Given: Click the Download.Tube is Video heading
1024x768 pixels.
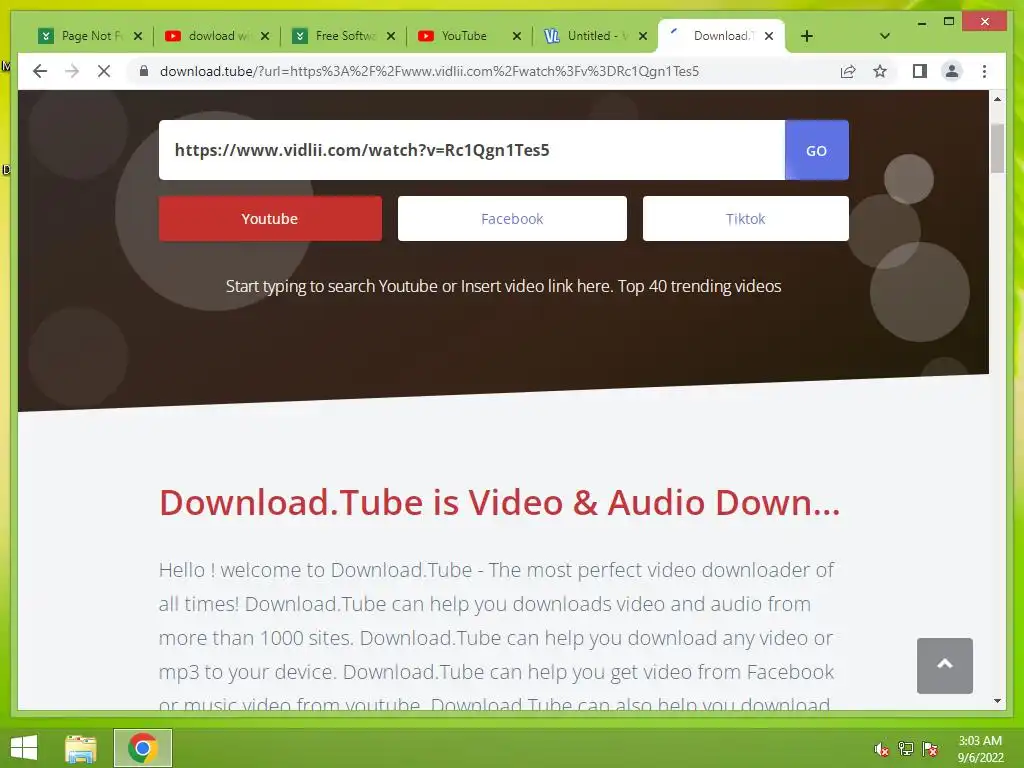Looking at the screenshot, I should click(x=500, y=502).
